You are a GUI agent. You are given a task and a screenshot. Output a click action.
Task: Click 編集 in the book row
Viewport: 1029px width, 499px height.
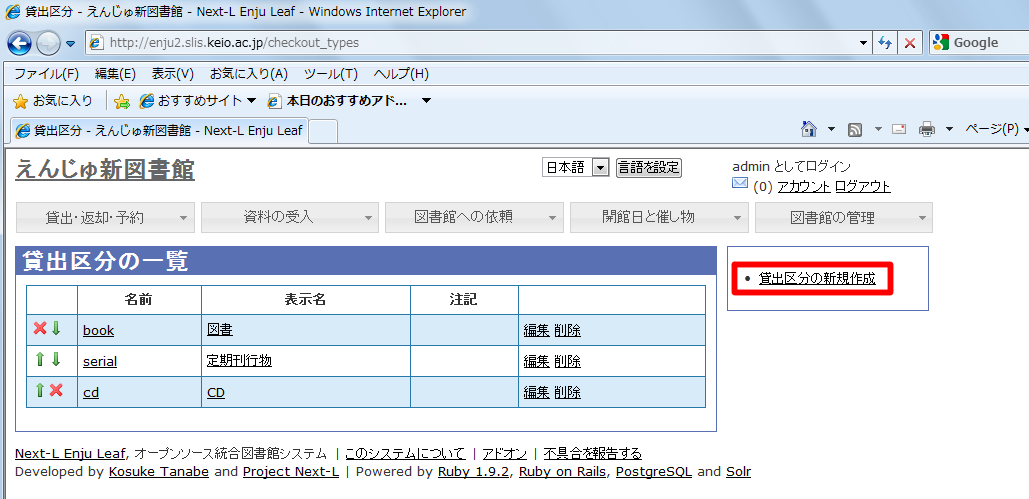(536, 330)
